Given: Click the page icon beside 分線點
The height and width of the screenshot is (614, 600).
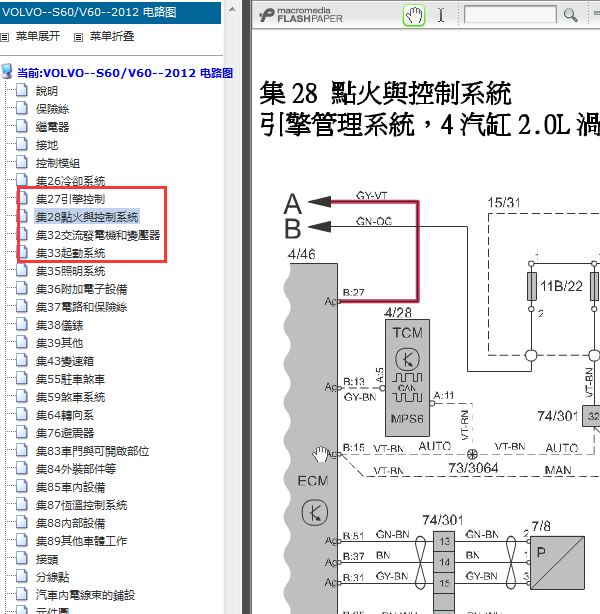Looking at the screenshot, I should point(22,576).
